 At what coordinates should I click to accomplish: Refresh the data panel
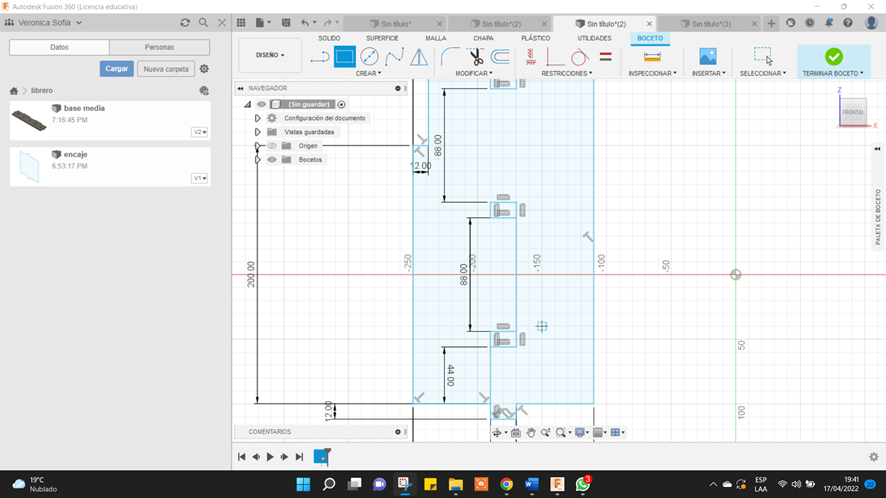pyautogui.click(x=185, y=23)
